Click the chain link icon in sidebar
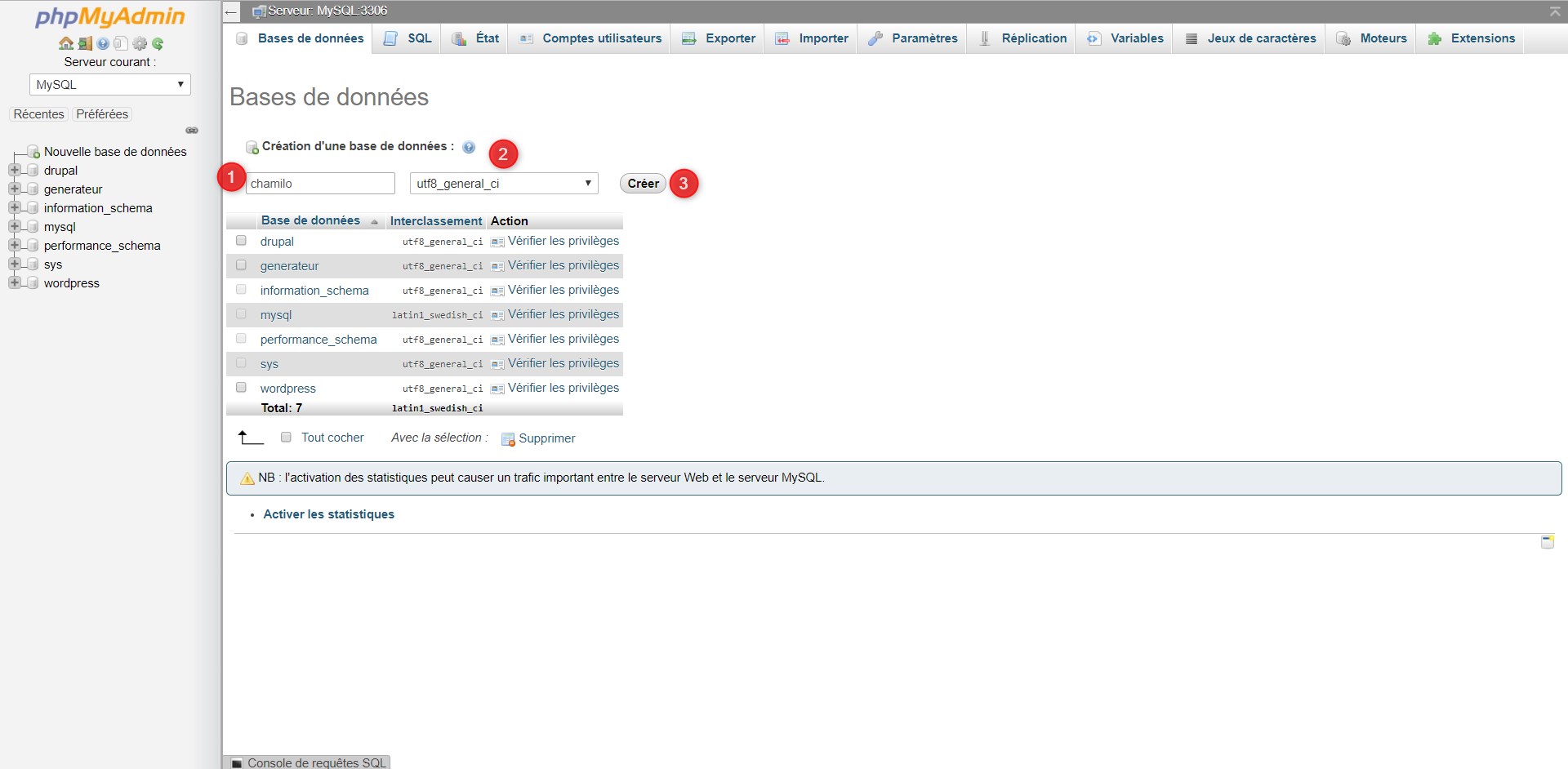The image size is (1568, 769). coord(192,131)
